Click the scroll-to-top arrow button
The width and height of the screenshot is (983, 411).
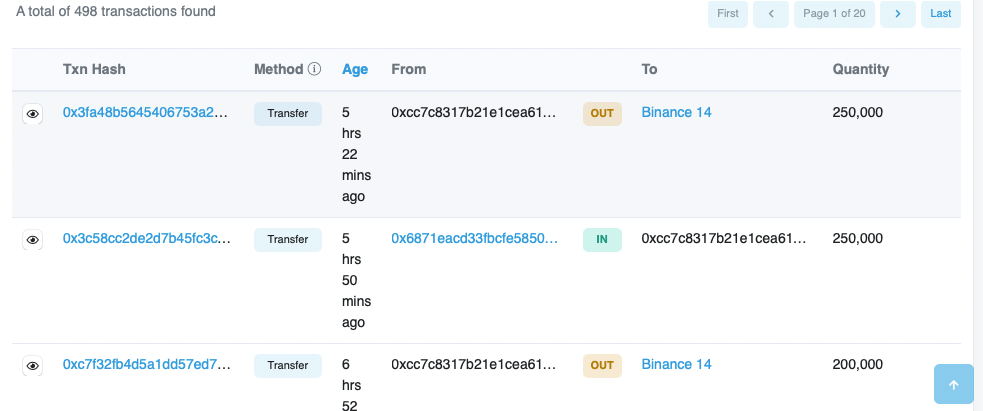pyautogui.click(x=953, y=385)
